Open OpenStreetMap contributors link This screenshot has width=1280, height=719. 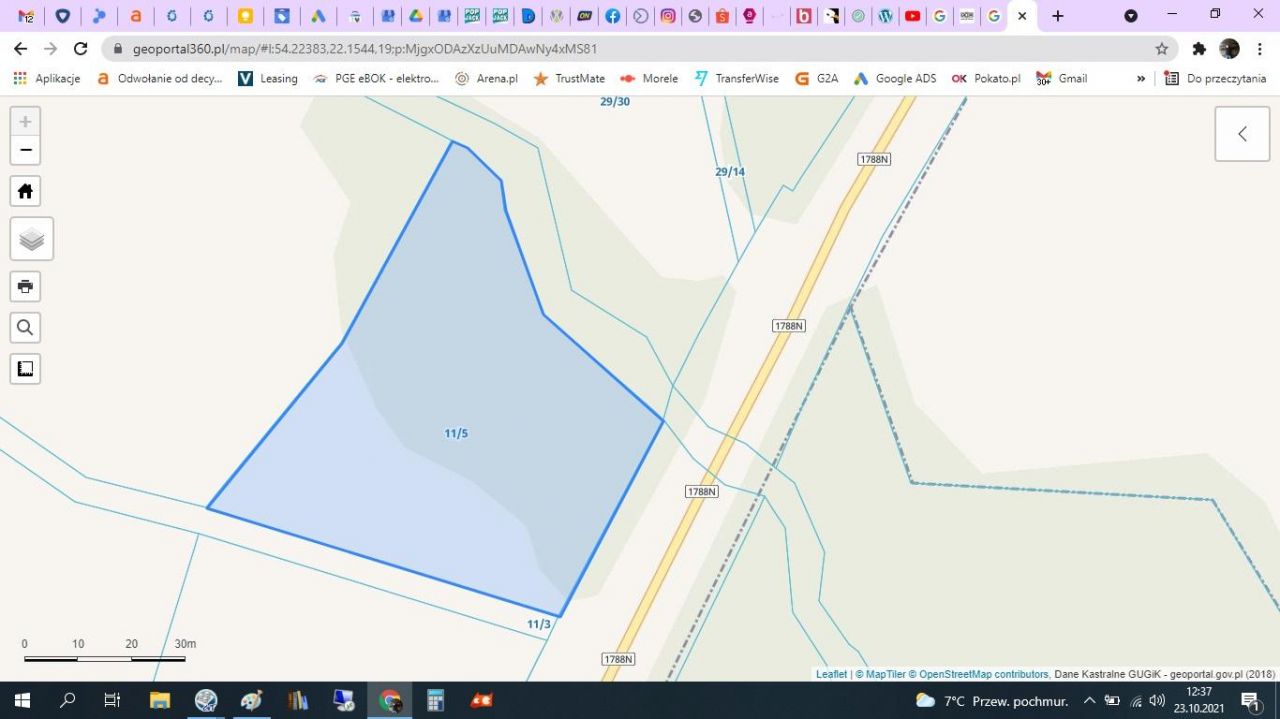[x=978, y=674]
